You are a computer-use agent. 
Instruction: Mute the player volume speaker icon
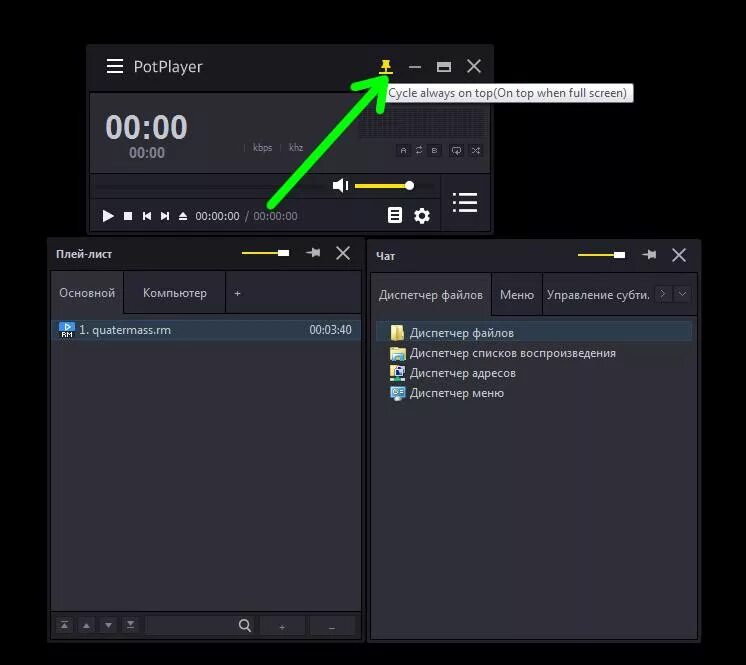click(340, 186)
